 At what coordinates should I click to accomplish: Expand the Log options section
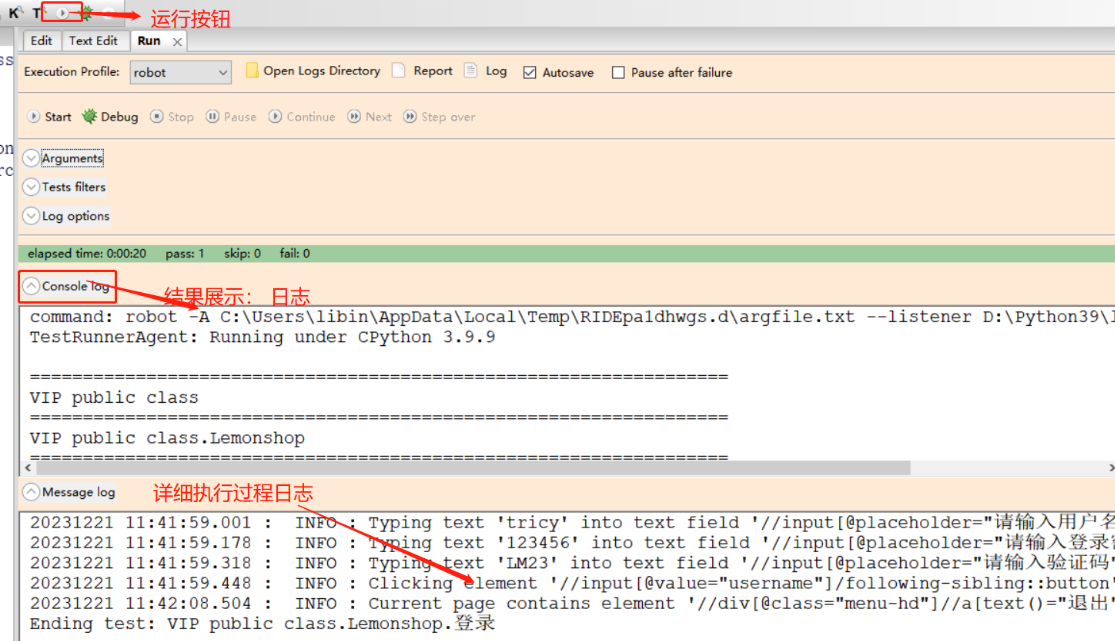coord(31,216)
